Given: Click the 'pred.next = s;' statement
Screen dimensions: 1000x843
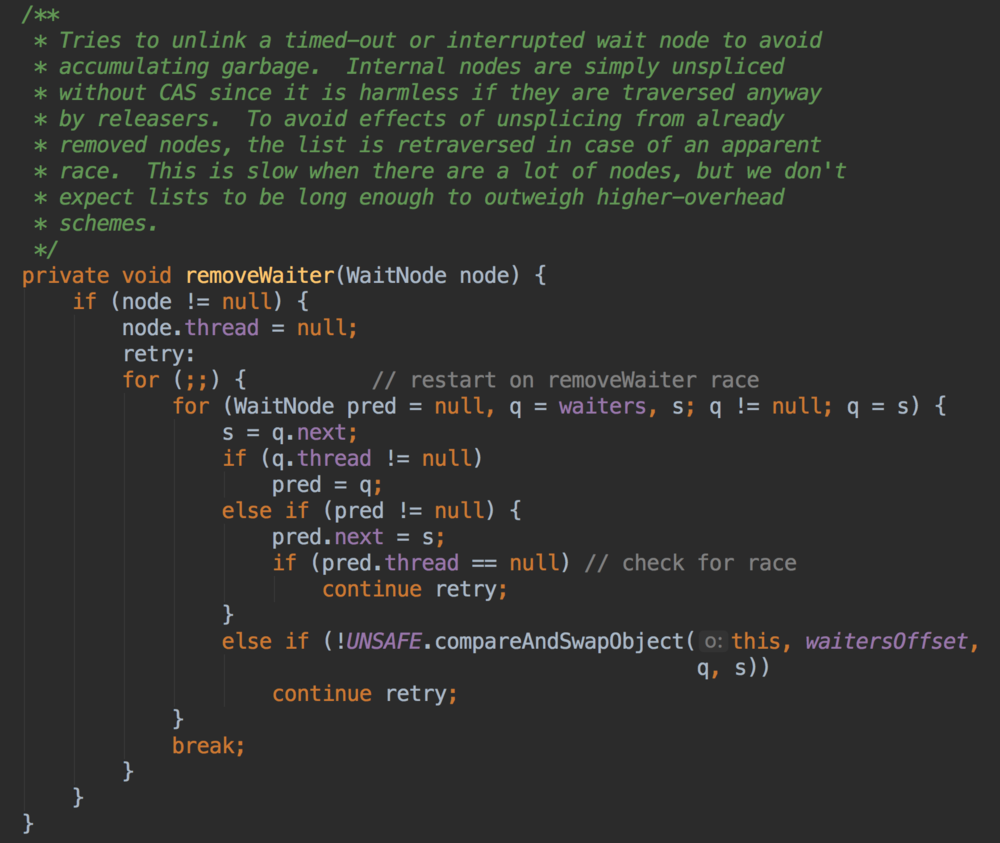Looking at the screenshot, I should 358,538.
